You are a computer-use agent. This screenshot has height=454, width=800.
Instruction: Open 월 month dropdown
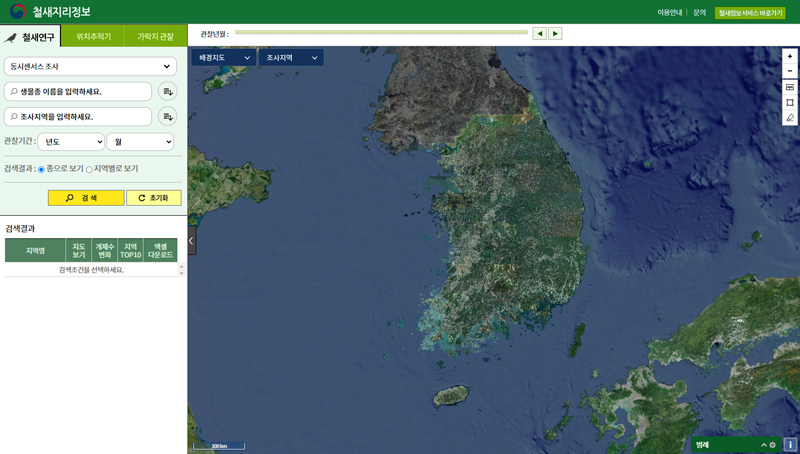click(140, 142)
